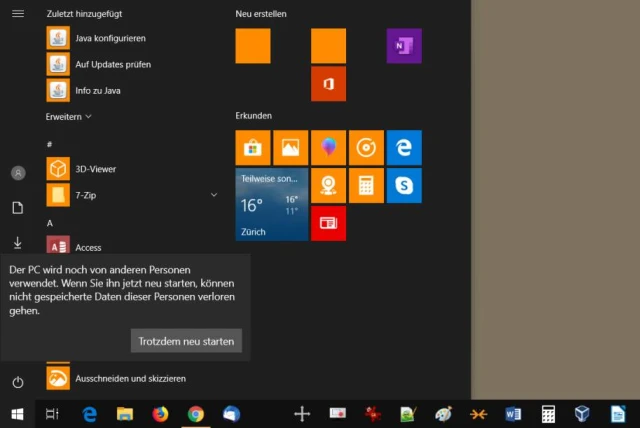Expand the 7-Zip folder chevron
Screen dimensions: 640x428
tap(214, 194)
